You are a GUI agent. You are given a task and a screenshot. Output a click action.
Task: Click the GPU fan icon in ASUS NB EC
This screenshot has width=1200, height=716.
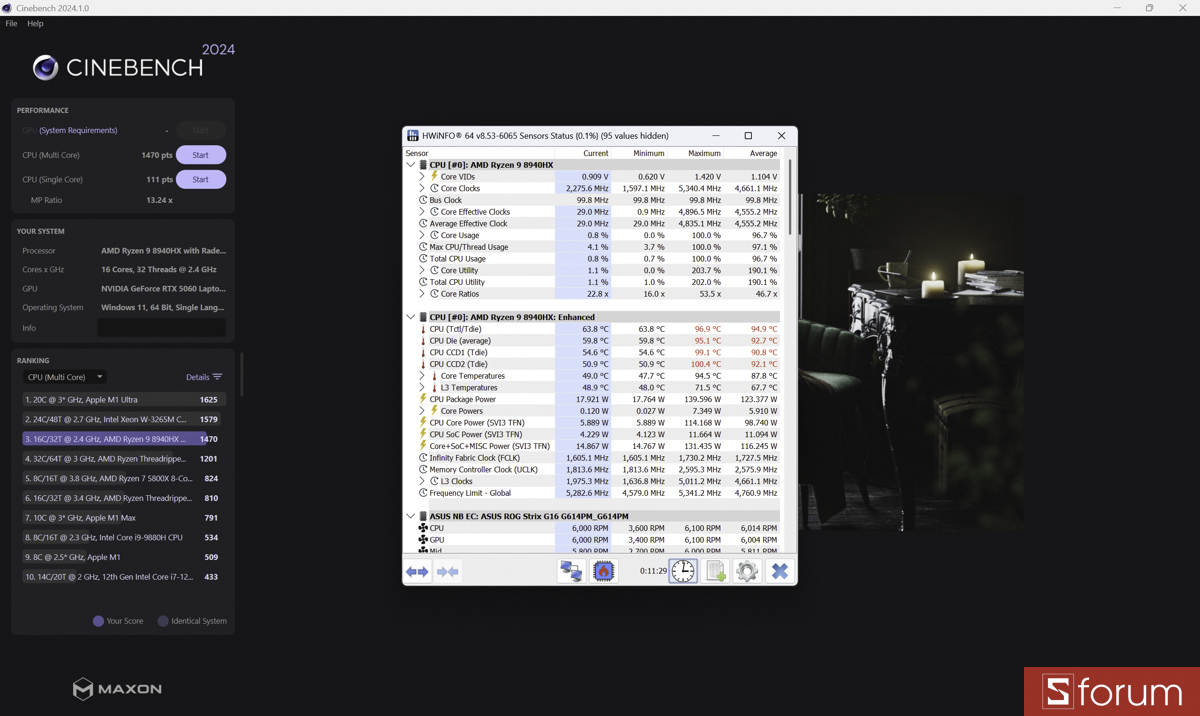(x=423, y=540)
